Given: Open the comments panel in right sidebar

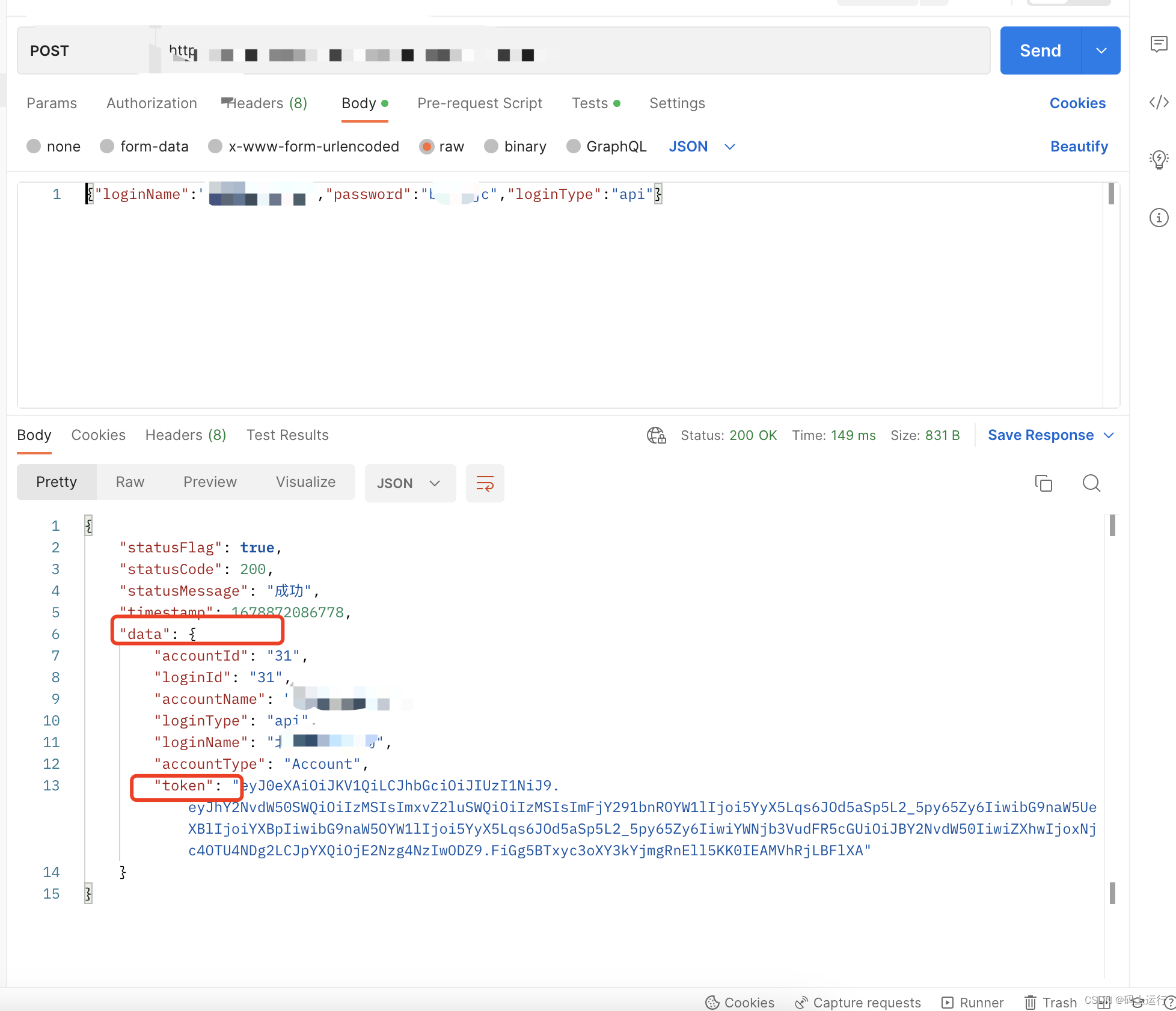Looking at the screenshot, I should coord(1158,44).
